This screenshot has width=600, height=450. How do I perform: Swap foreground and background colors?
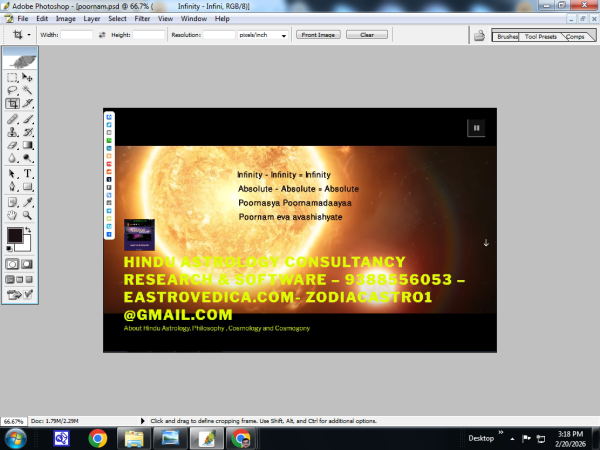(29, 230)
